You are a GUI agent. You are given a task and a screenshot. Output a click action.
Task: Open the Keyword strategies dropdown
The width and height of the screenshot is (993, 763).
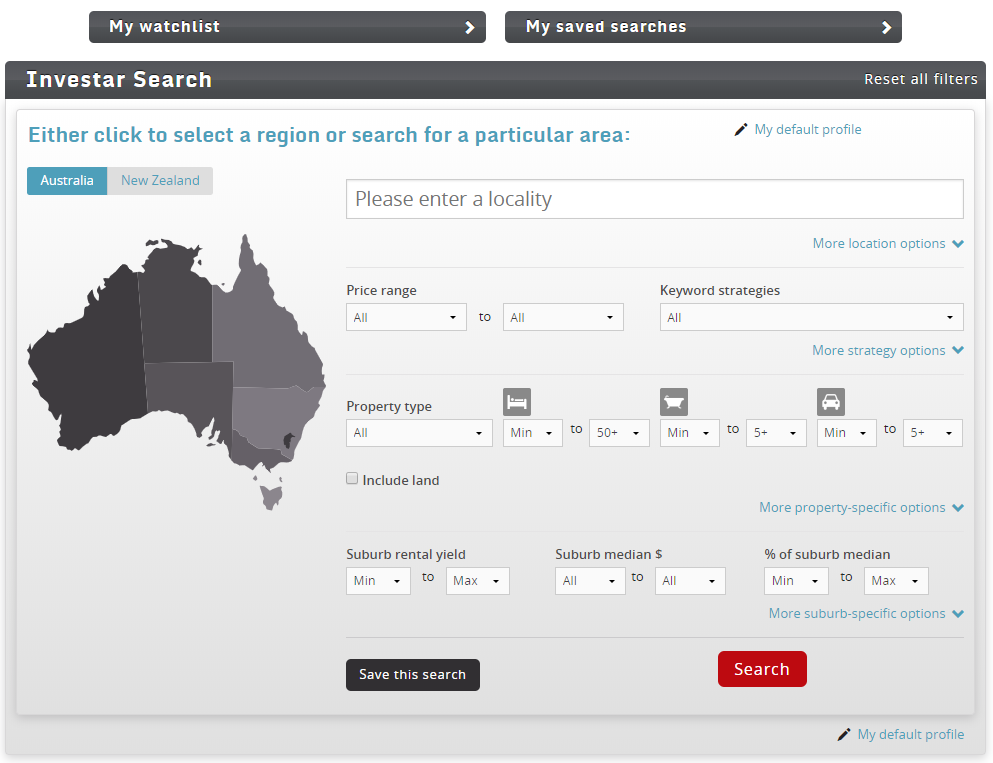point(811,316)
